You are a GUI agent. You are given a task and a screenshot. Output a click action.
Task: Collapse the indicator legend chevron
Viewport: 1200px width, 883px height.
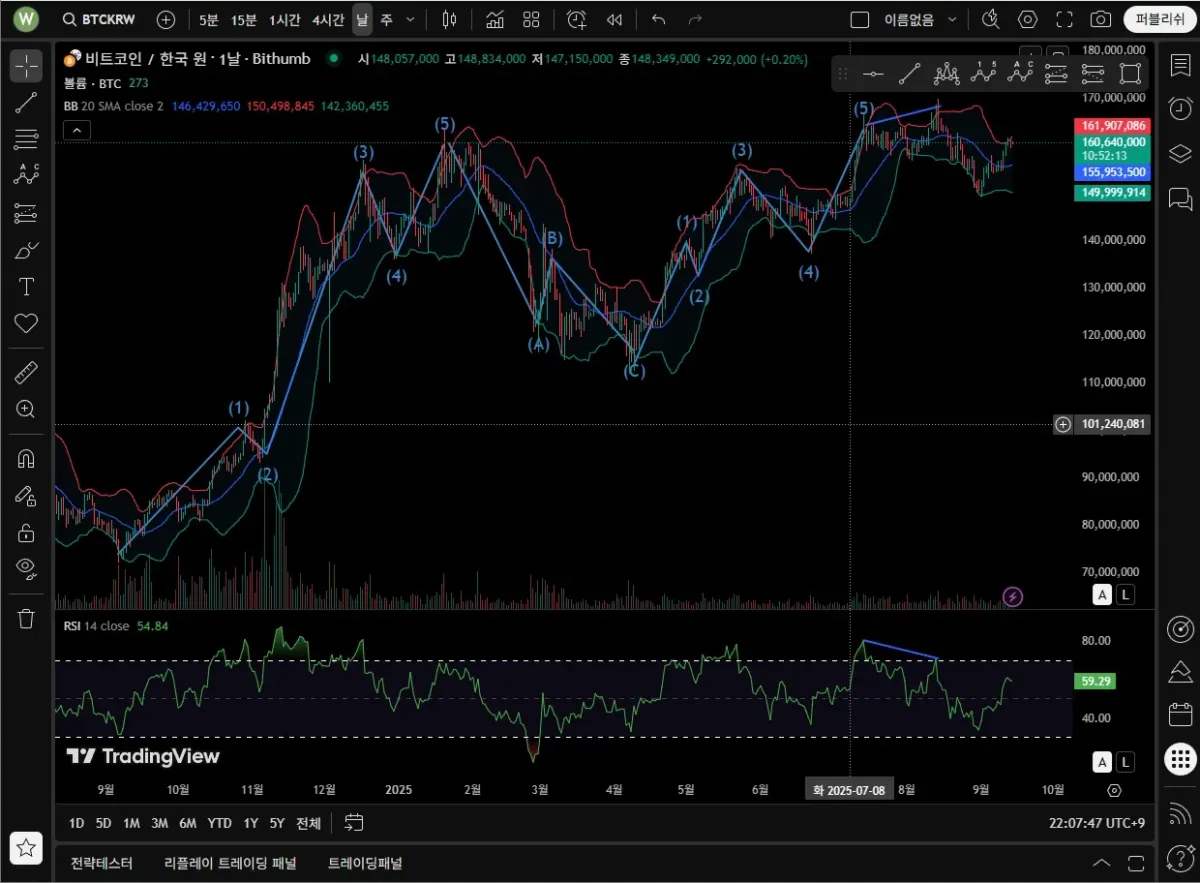[76, 129]
